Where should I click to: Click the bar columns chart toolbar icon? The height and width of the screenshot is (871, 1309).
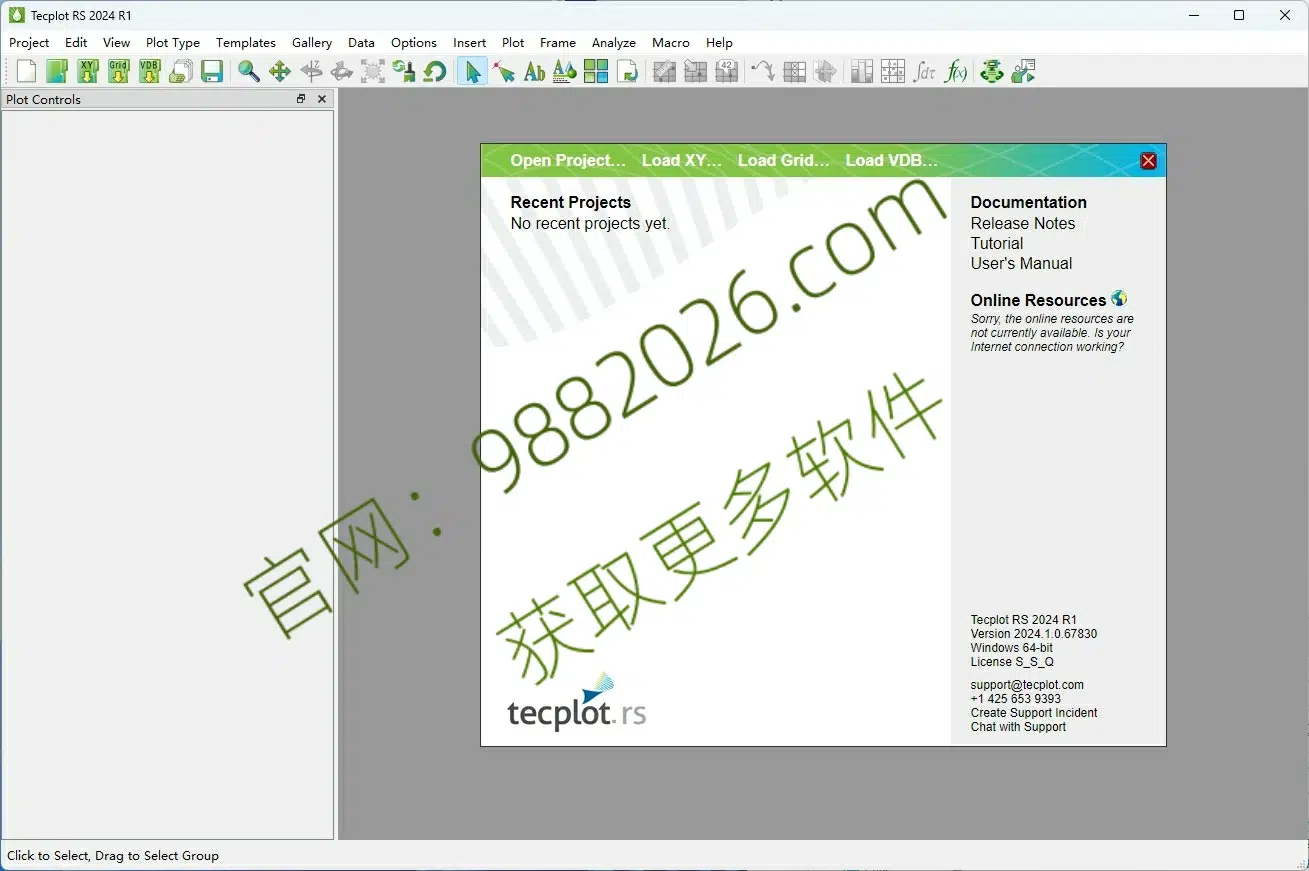[x=862, y=71]
